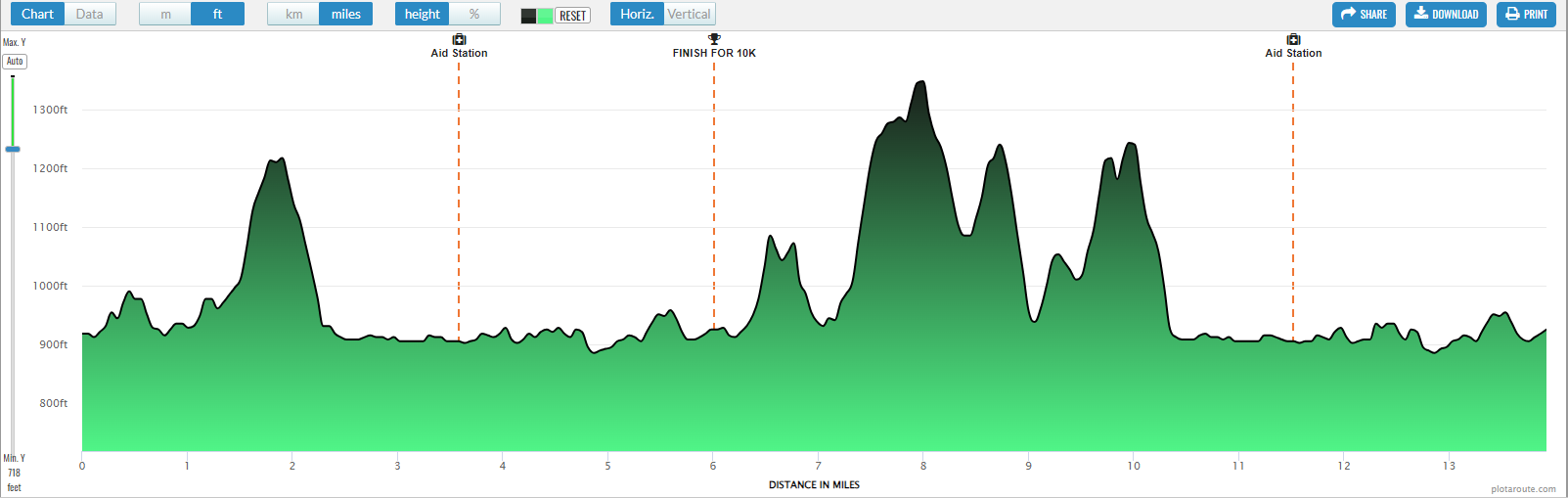Screen dimensions: 1568x498
Task: Set elevation units to ft
Action: click(217, 15)
